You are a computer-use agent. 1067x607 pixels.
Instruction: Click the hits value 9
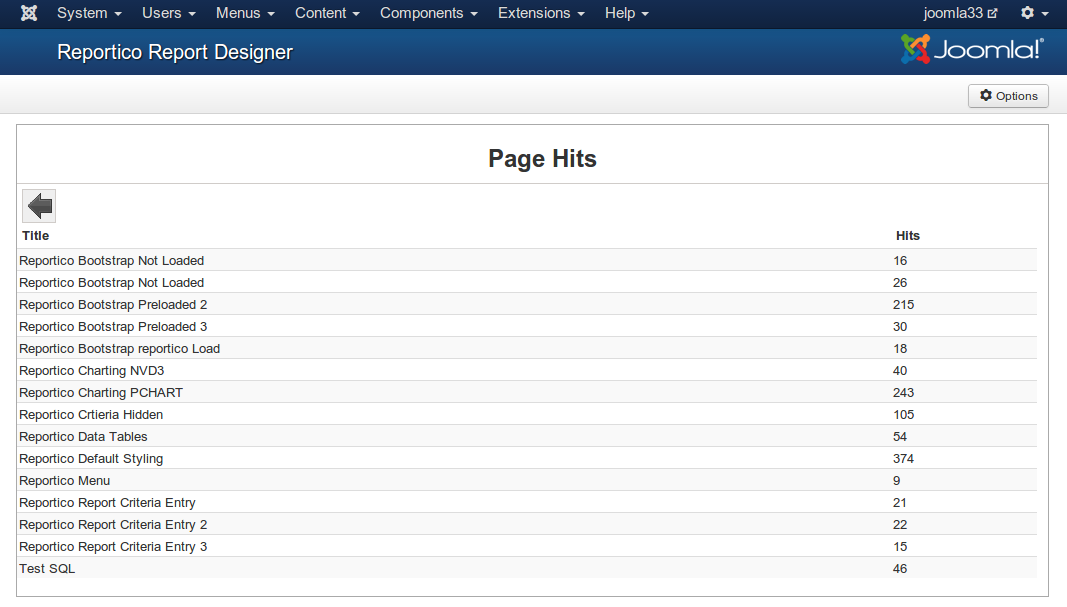click(896, 480)
